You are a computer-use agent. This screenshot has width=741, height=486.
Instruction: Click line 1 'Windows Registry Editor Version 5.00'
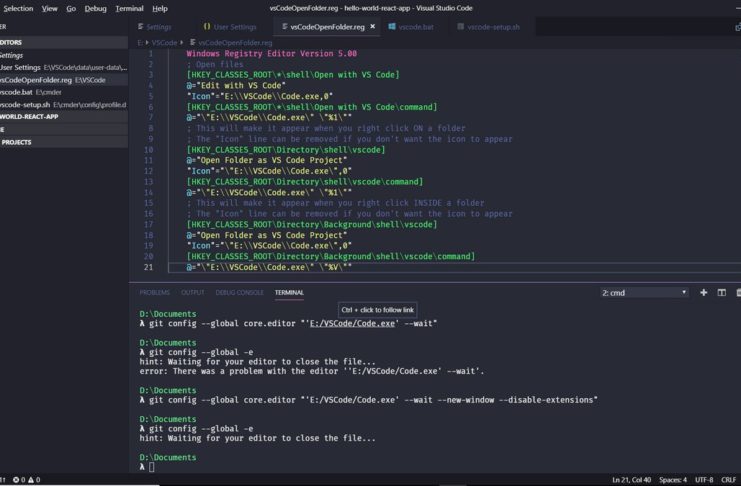[x=272, y=53]
